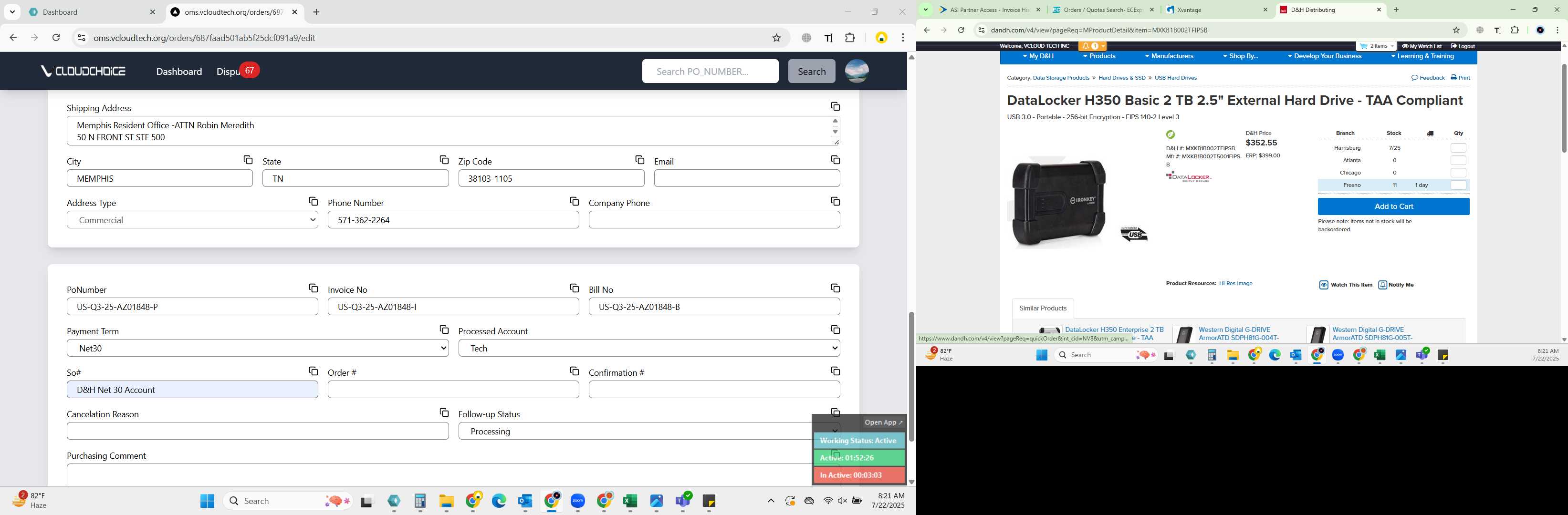Click the Search PO_NUMBER input field
Screen dimensions: 1568x515
(x=710, y=71)
